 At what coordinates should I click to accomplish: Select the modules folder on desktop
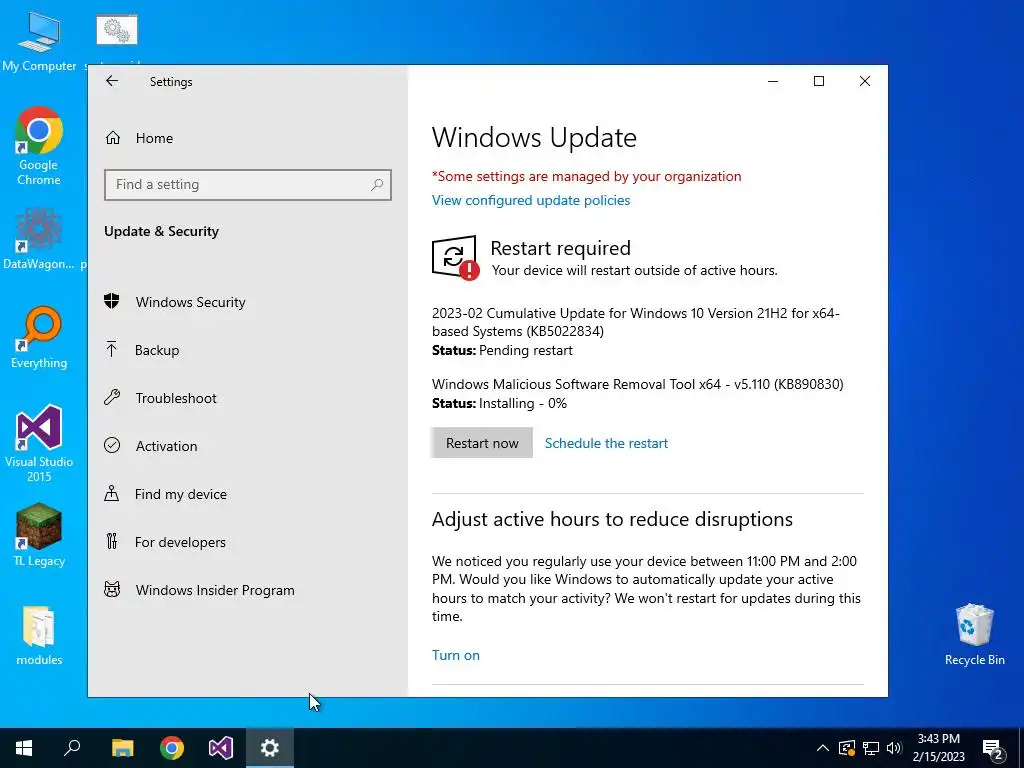(x=39, y=635)
